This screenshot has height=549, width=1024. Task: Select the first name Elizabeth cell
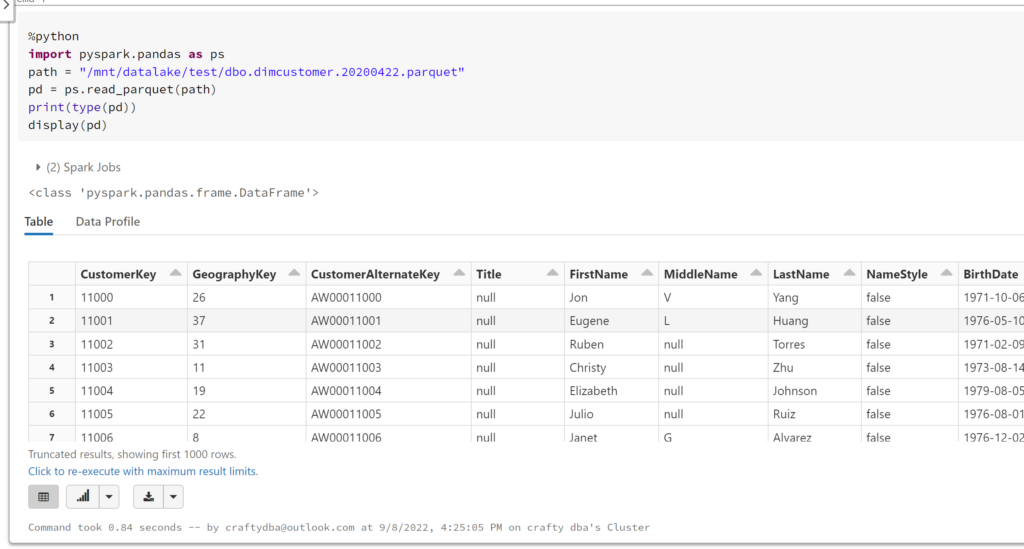pyautogui.click(x=611, y=391)
